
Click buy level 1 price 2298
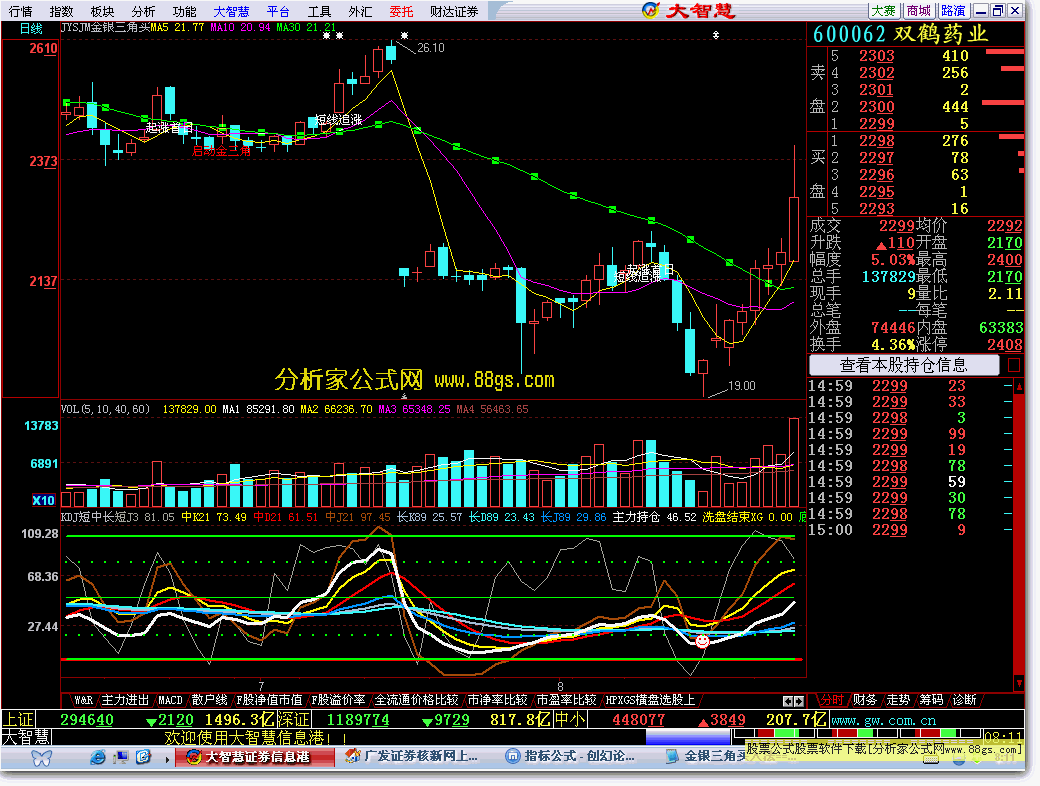tap(876, 141)
